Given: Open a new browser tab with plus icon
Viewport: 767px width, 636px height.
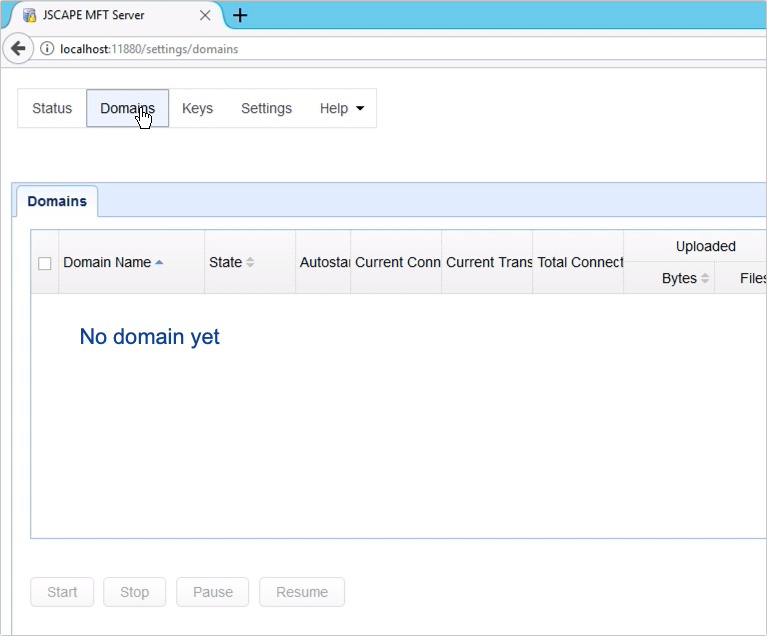Looking at the screenshot, I should 240,15.
